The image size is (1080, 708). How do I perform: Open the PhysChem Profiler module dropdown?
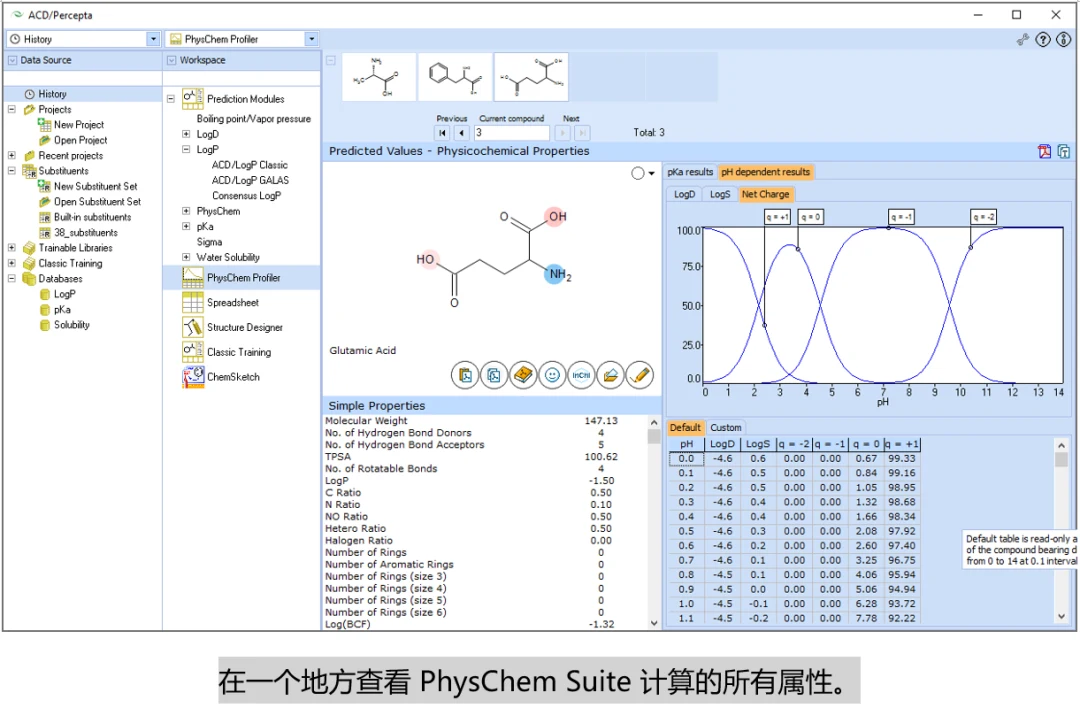pyautogui.click(x=311, y=39)
